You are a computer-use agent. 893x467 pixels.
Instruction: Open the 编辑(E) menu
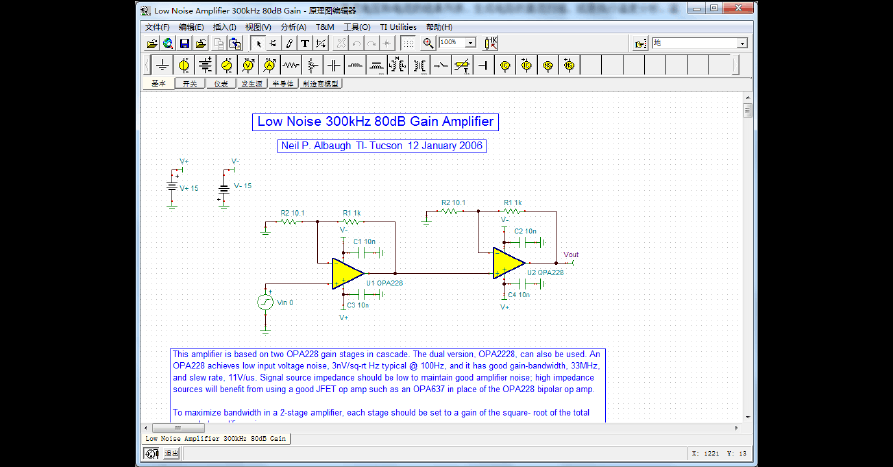[191, 27]
